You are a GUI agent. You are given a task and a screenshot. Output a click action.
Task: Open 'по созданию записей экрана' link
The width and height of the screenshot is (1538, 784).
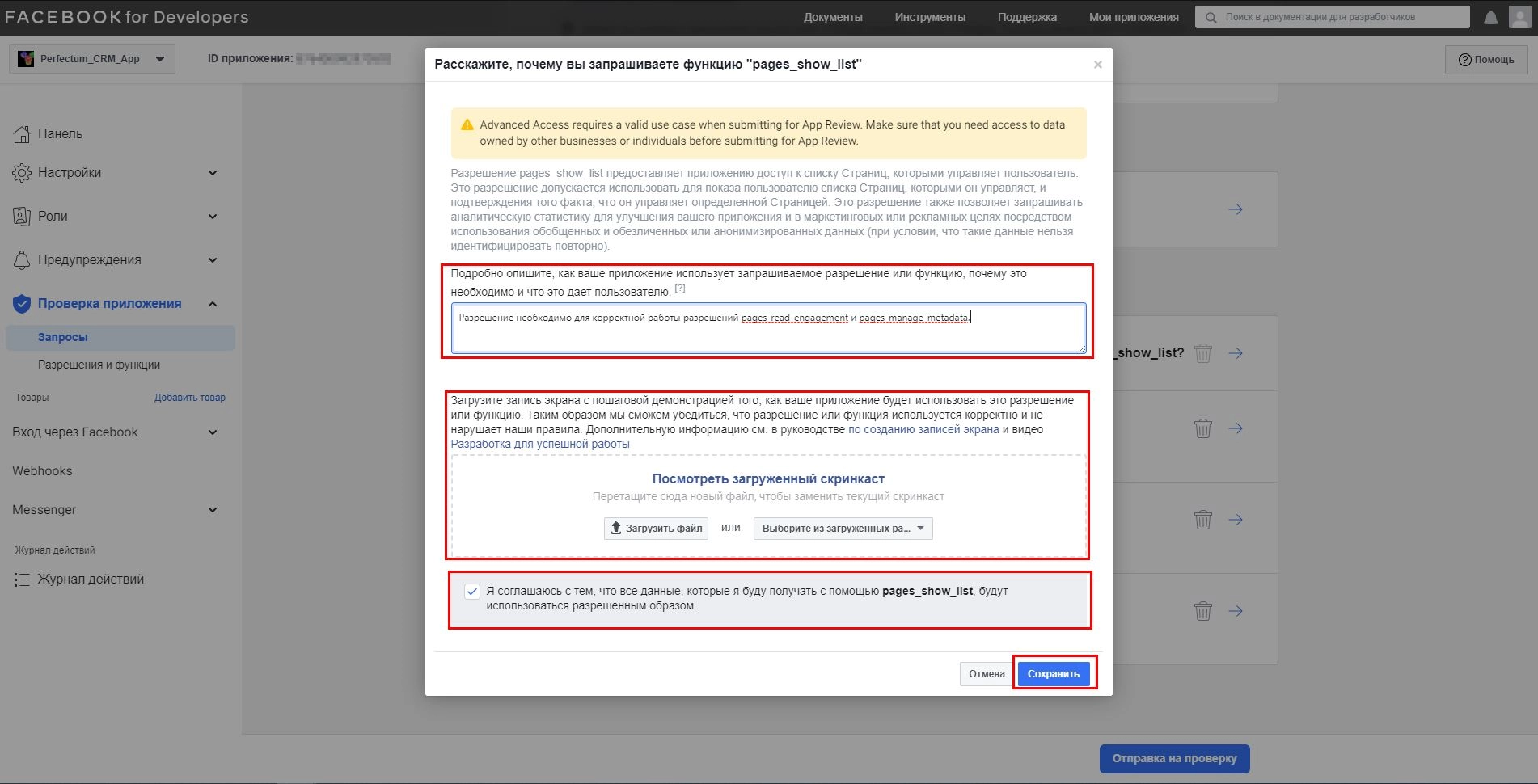tap(923, 429)
